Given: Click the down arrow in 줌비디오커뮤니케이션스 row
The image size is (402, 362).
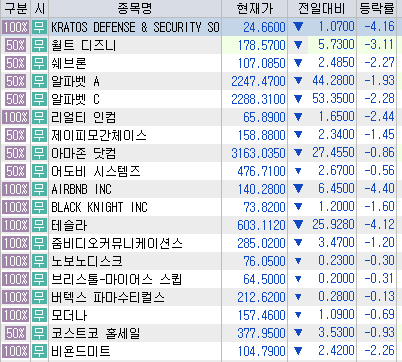Looking at the screenshot, I should pyautogui.click(x=298, y=243).
